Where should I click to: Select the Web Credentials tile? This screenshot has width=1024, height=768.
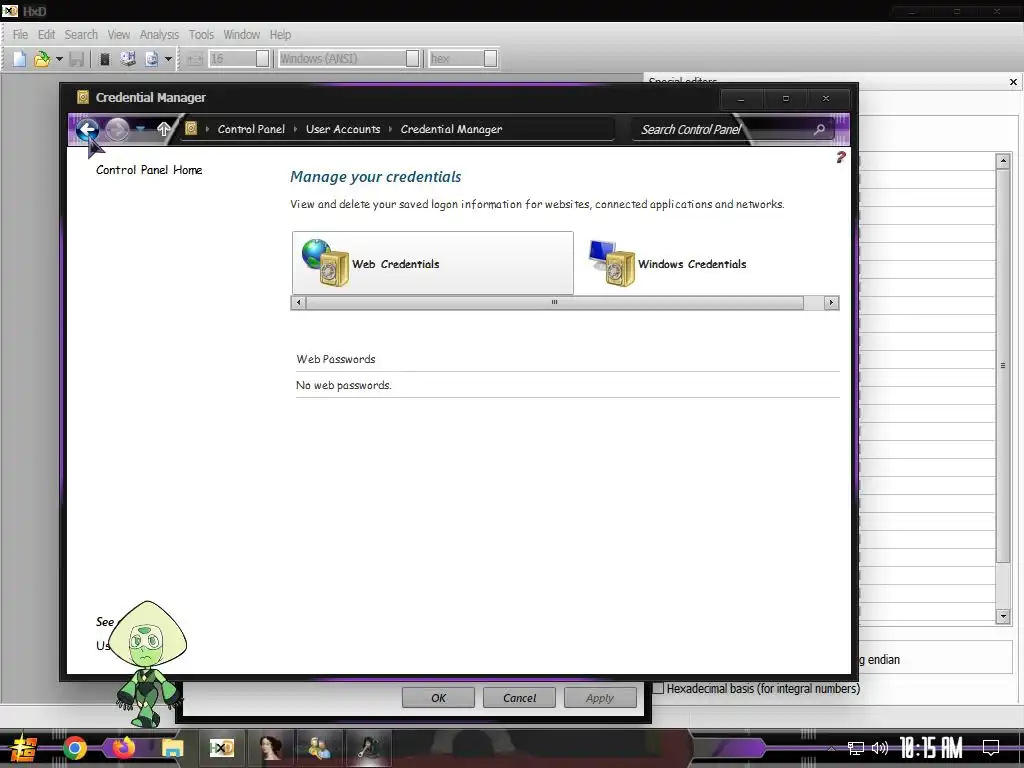[x=432, y=263]
